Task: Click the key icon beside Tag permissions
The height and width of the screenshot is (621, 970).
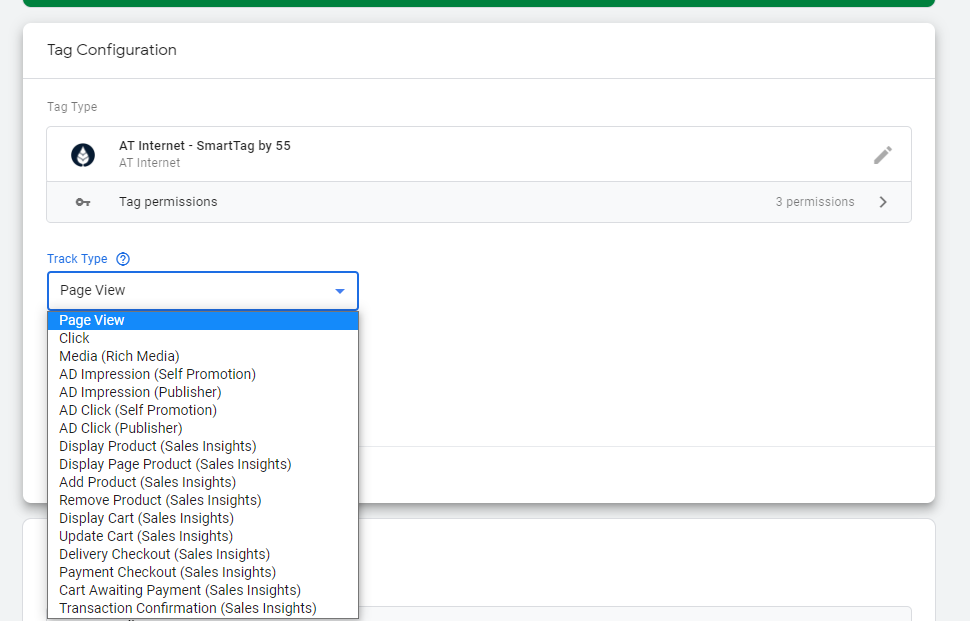Action: click(82, 202)
